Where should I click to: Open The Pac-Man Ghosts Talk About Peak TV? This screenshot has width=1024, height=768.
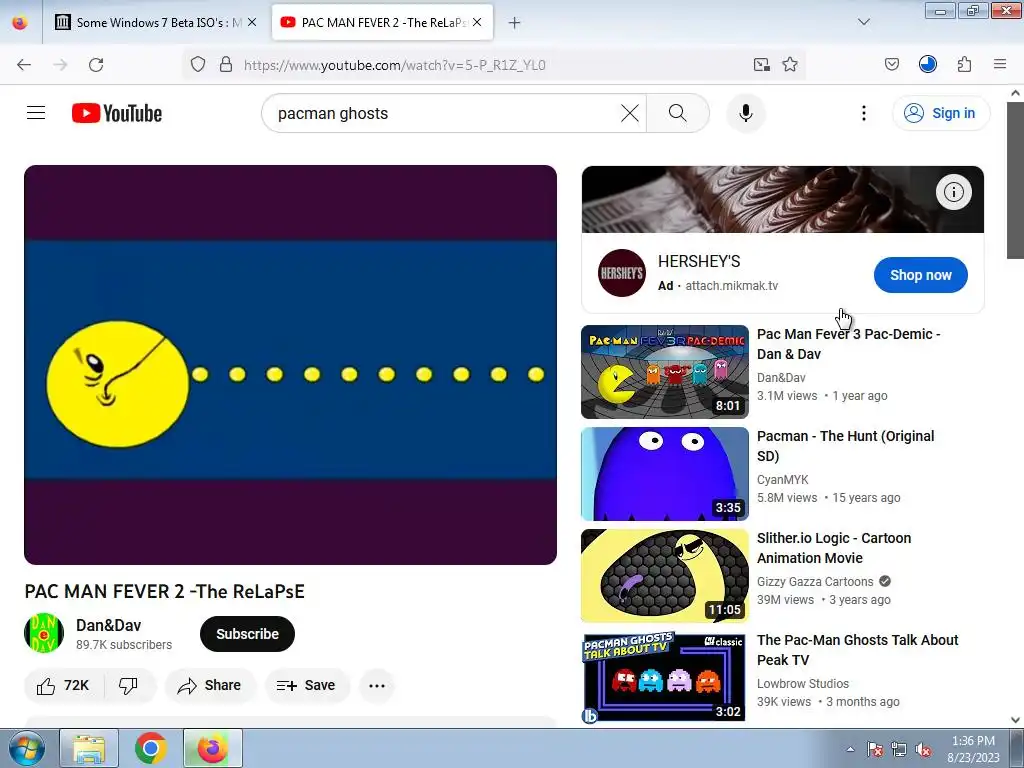click(857, 650)
